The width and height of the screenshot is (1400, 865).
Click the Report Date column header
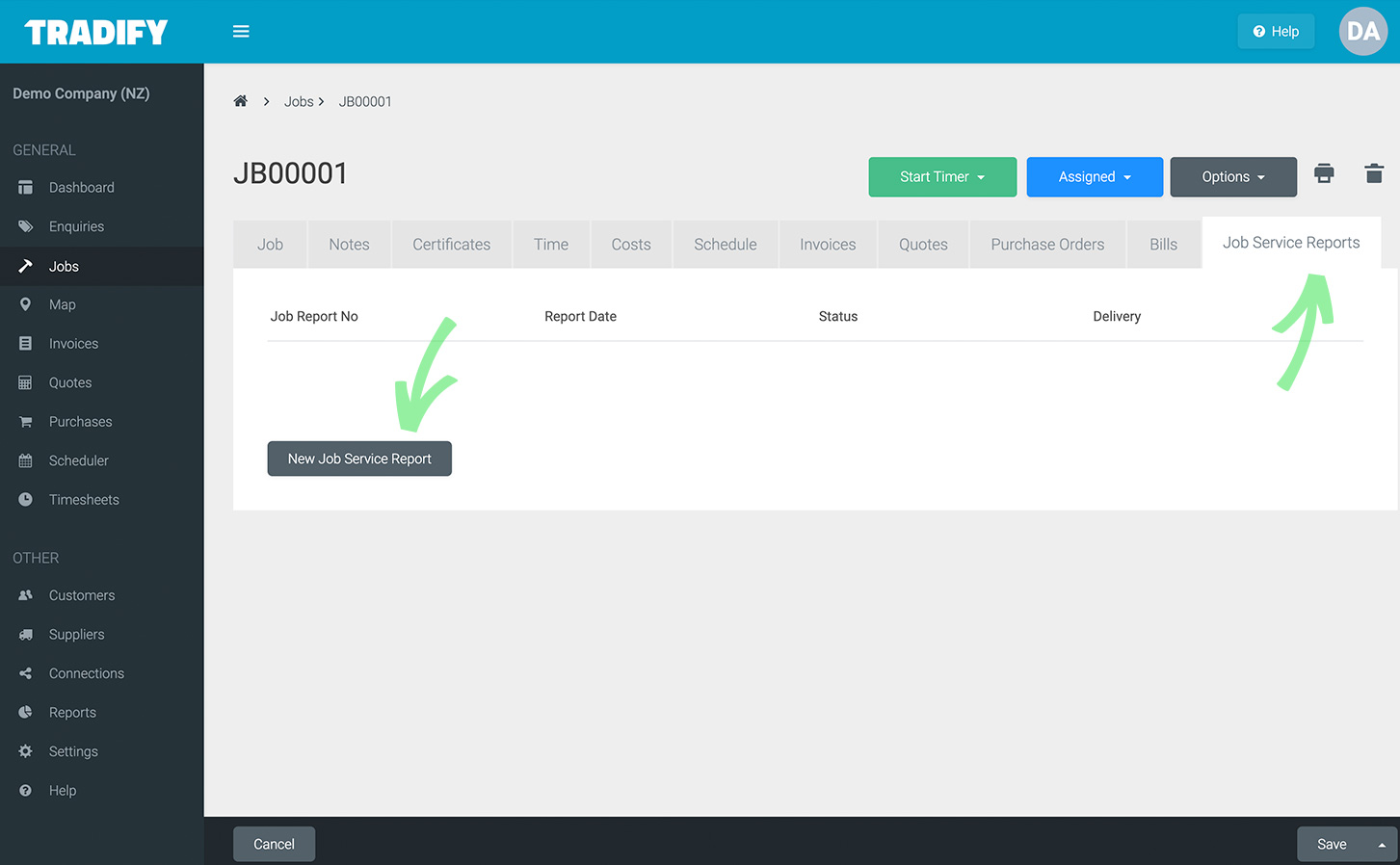click(580, 316)
